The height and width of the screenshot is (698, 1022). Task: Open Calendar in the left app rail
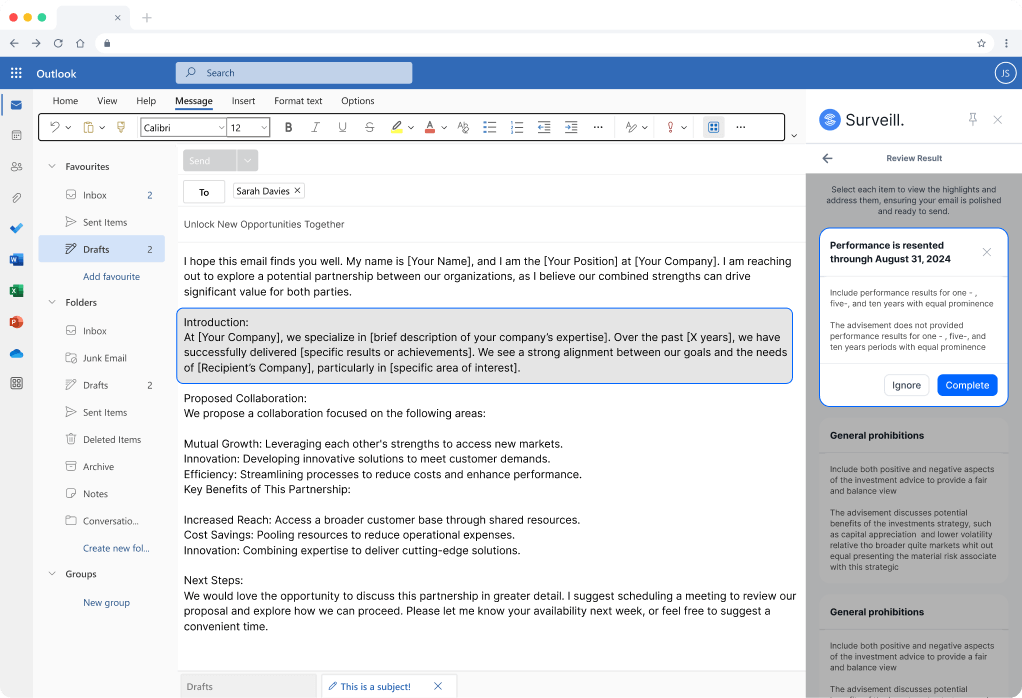tap(16, 136)
